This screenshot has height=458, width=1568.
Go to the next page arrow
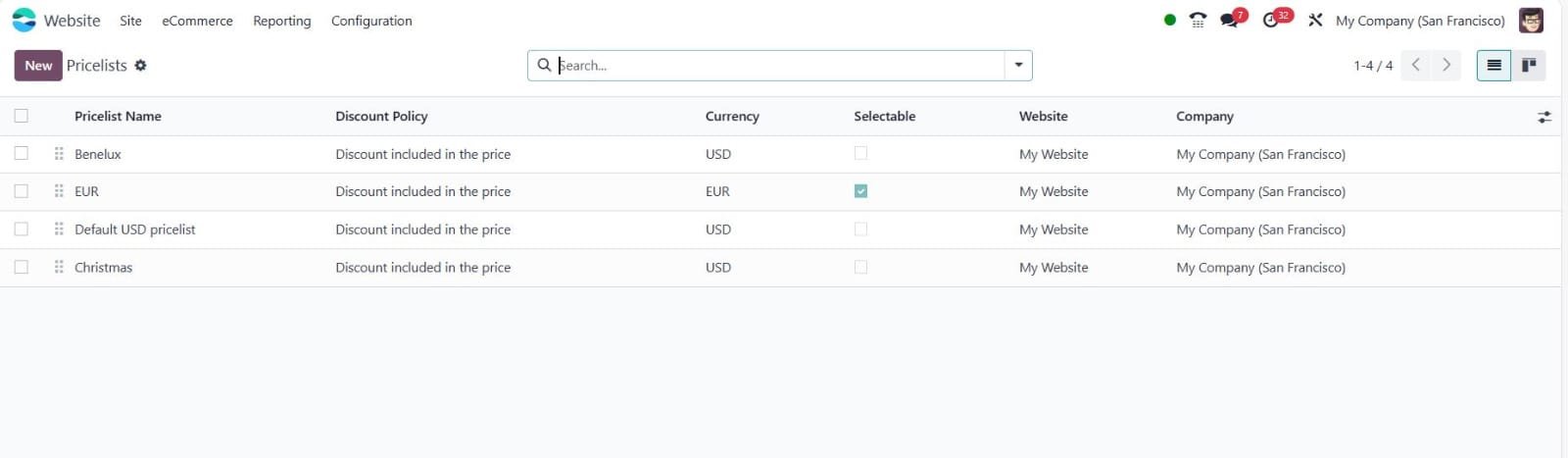click(x=1445, y=65)
